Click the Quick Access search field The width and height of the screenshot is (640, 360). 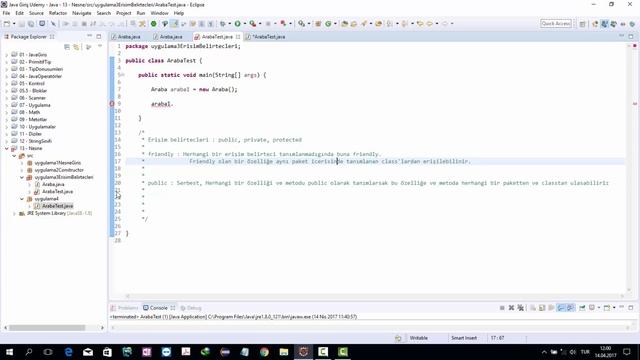click(556, 24)
